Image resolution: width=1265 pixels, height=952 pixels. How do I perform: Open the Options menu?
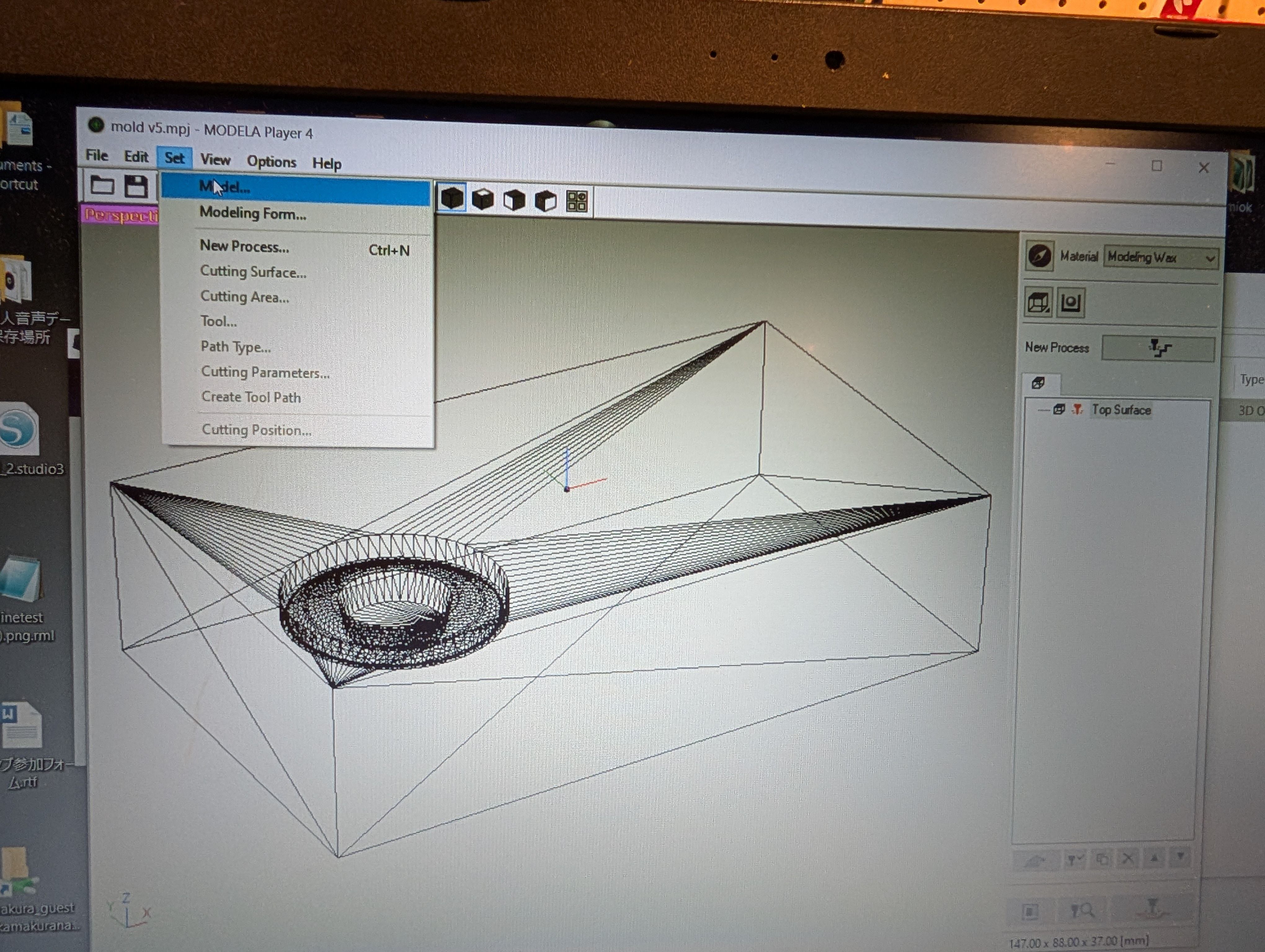point(271,162)
